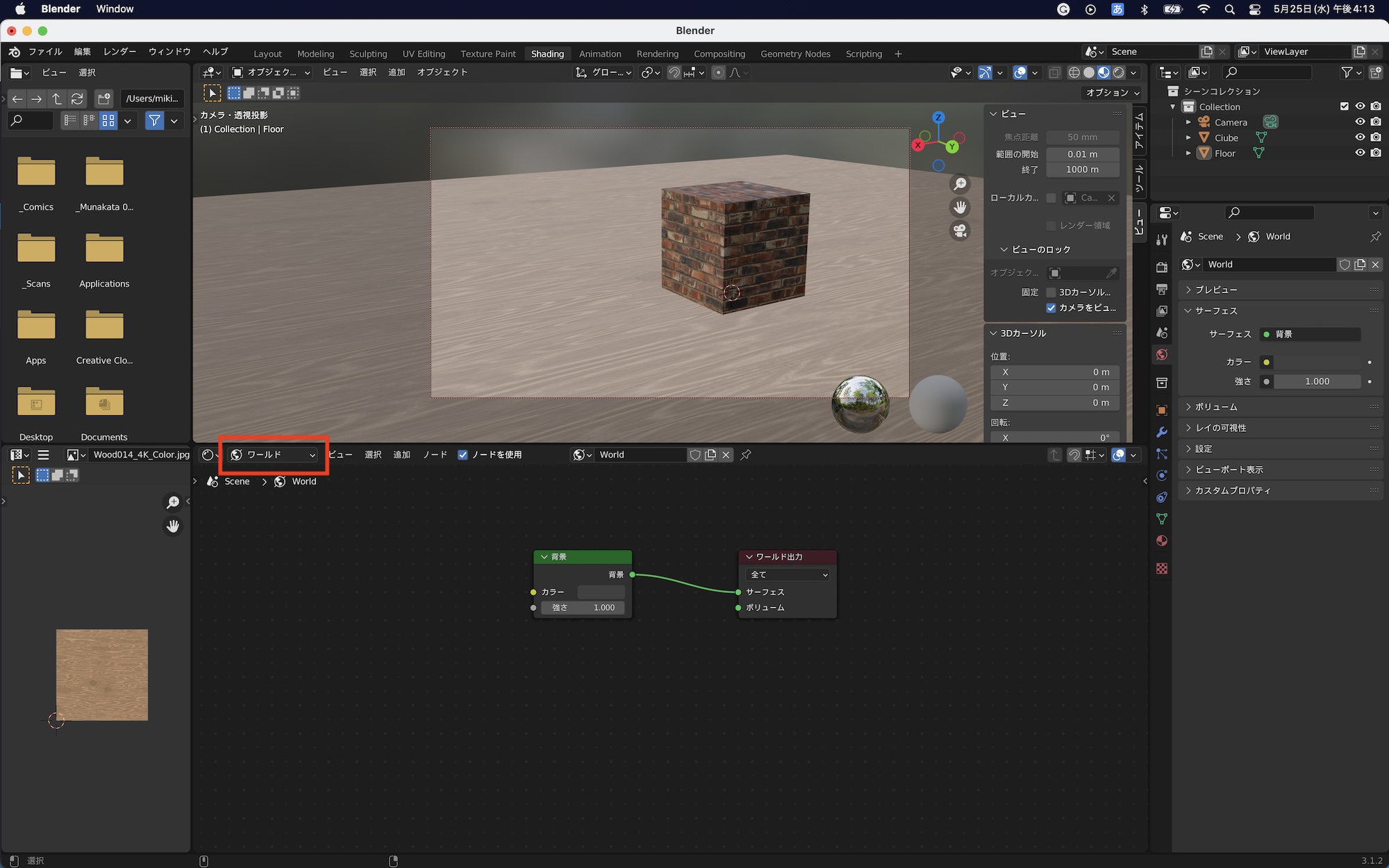Click the zoom magnifier icon in 3D viewport
Image resolution: width=1389 pixels, height=868 pixels.
960,184
